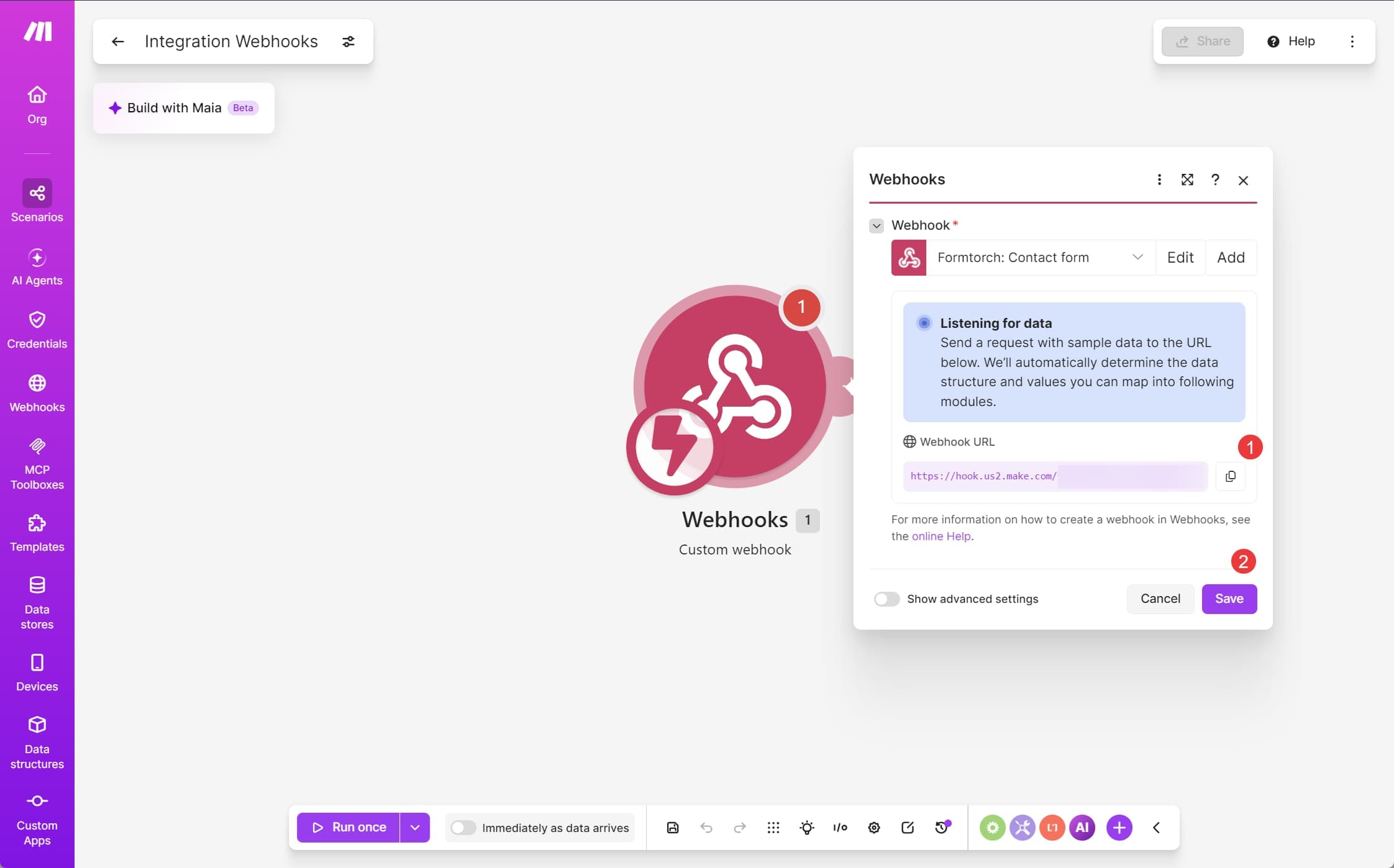Click the webhook URL field
The height and width of the screenshot is (868, 1394).
coord(1055,476)
